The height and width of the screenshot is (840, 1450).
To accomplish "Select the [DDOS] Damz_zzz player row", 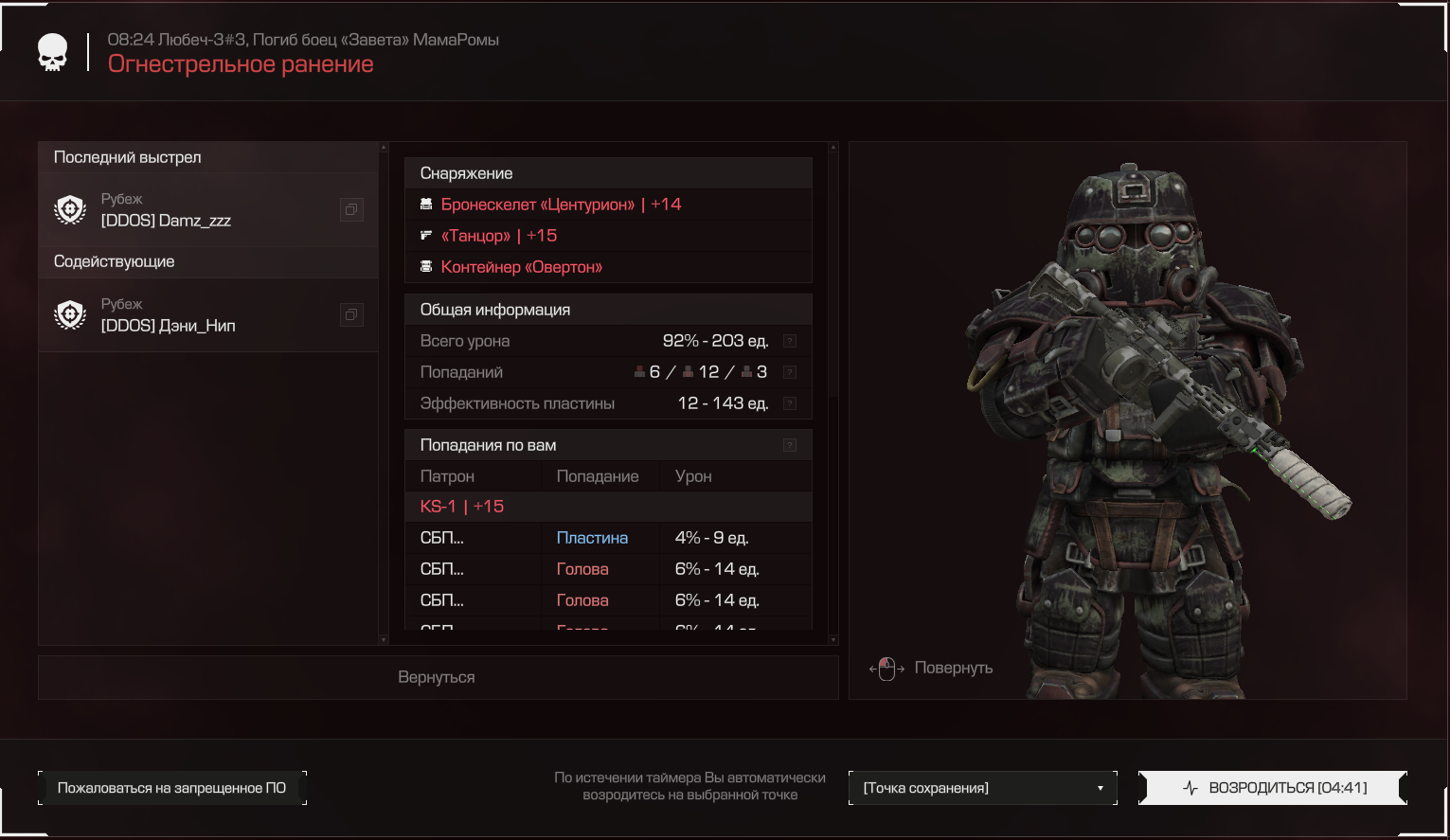I will pyautogui.click(x=208, y=209).
